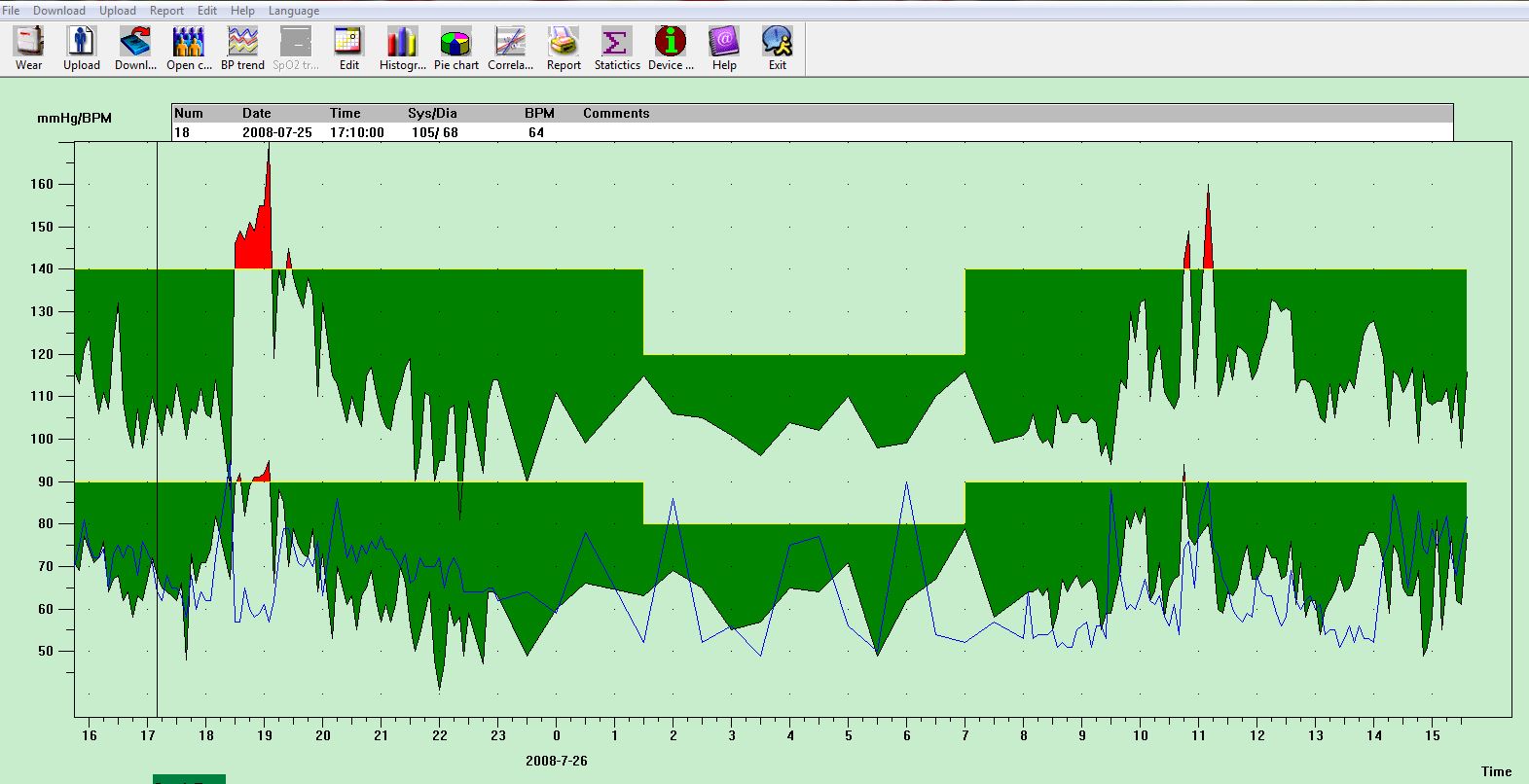Open the Histogram view

[402, 48]
